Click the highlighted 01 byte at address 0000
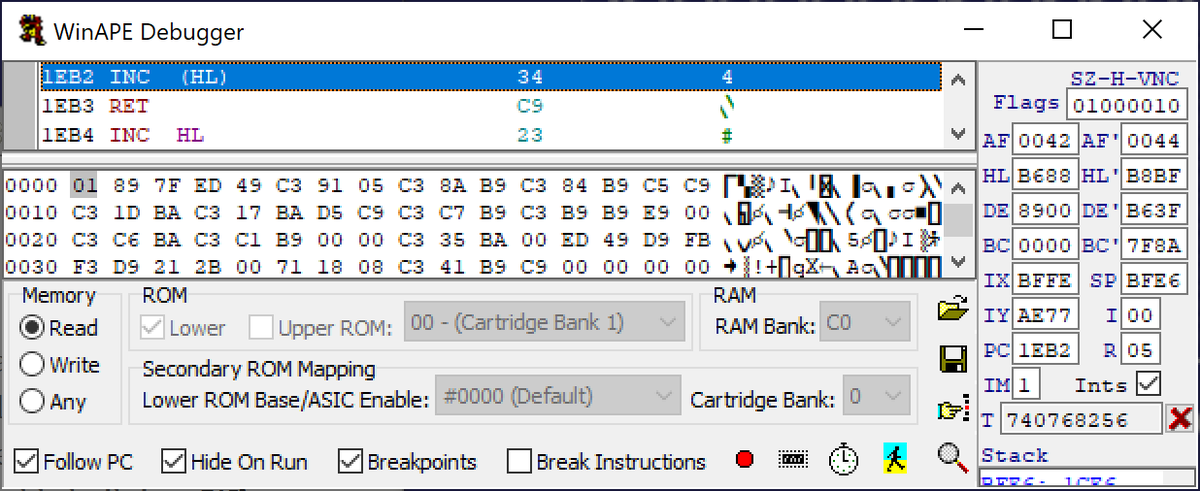 [x=82, y=186]
